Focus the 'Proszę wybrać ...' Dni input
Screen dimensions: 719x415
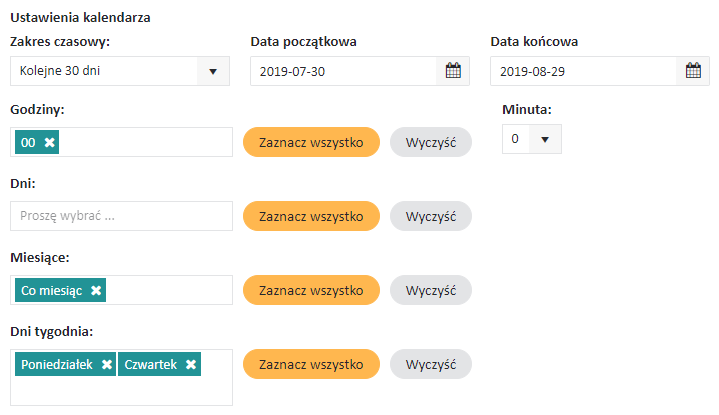click(121, 216)
